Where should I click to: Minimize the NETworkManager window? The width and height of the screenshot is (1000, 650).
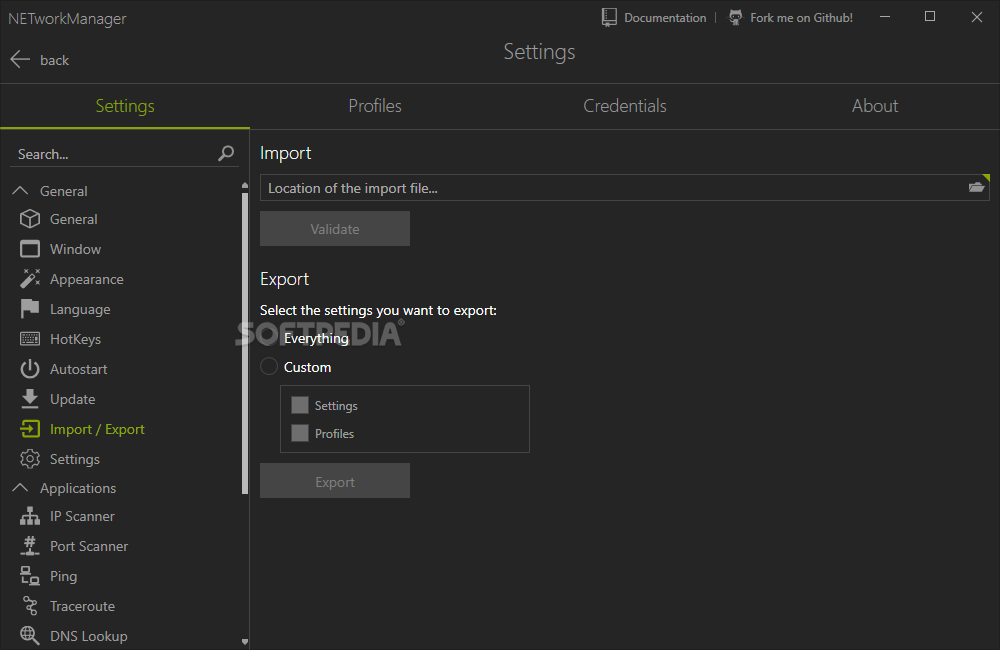[885, 17]
